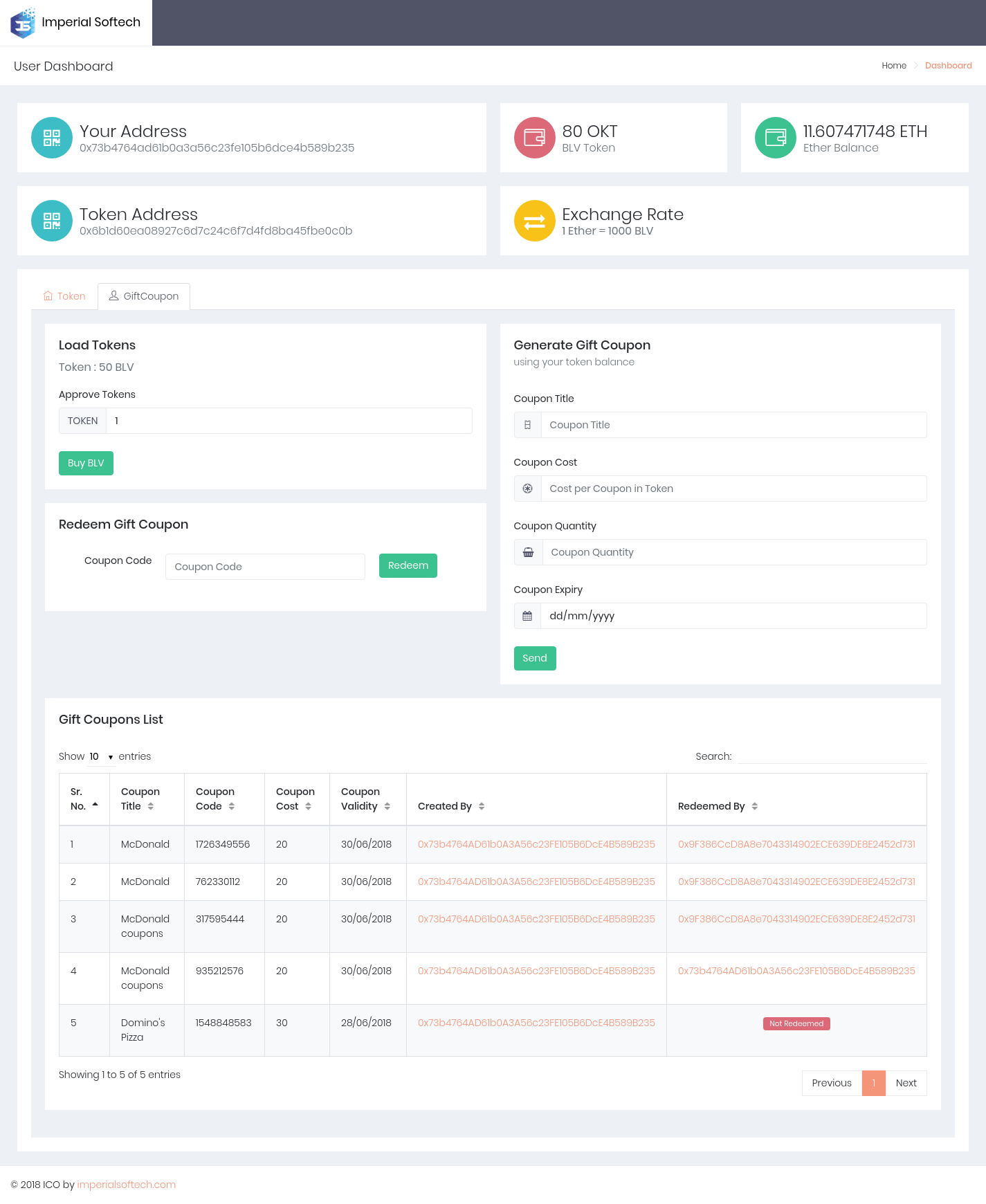Click the TOKEN label addon

(x=83, y=421)
